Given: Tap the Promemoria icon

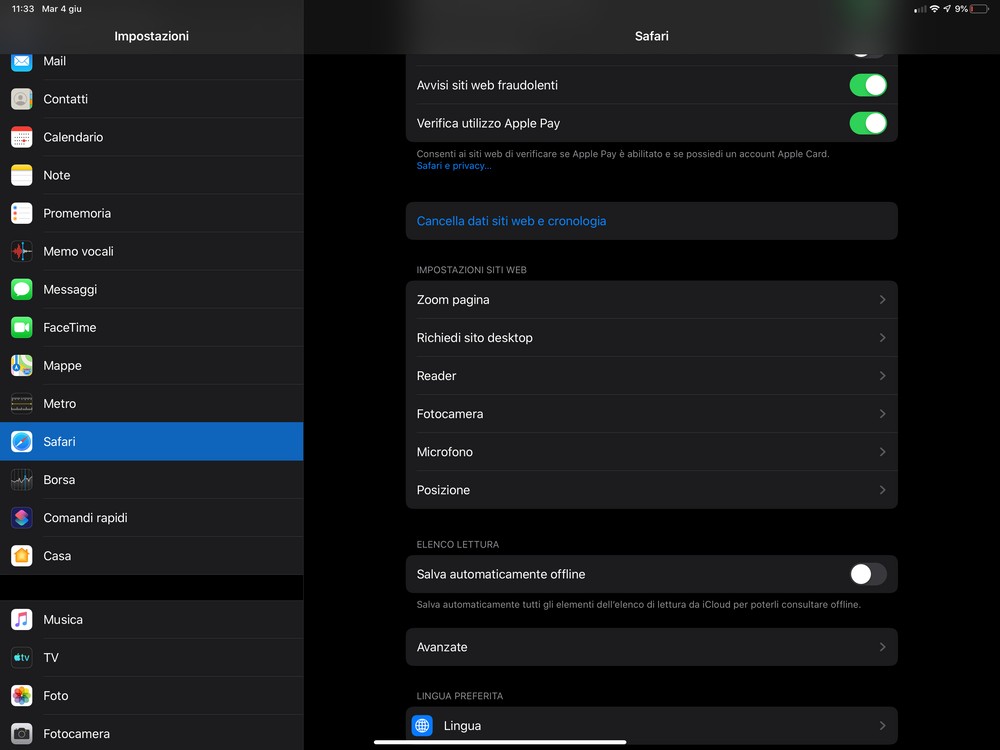Looking at the screenshot, I should tap(22, 213).
